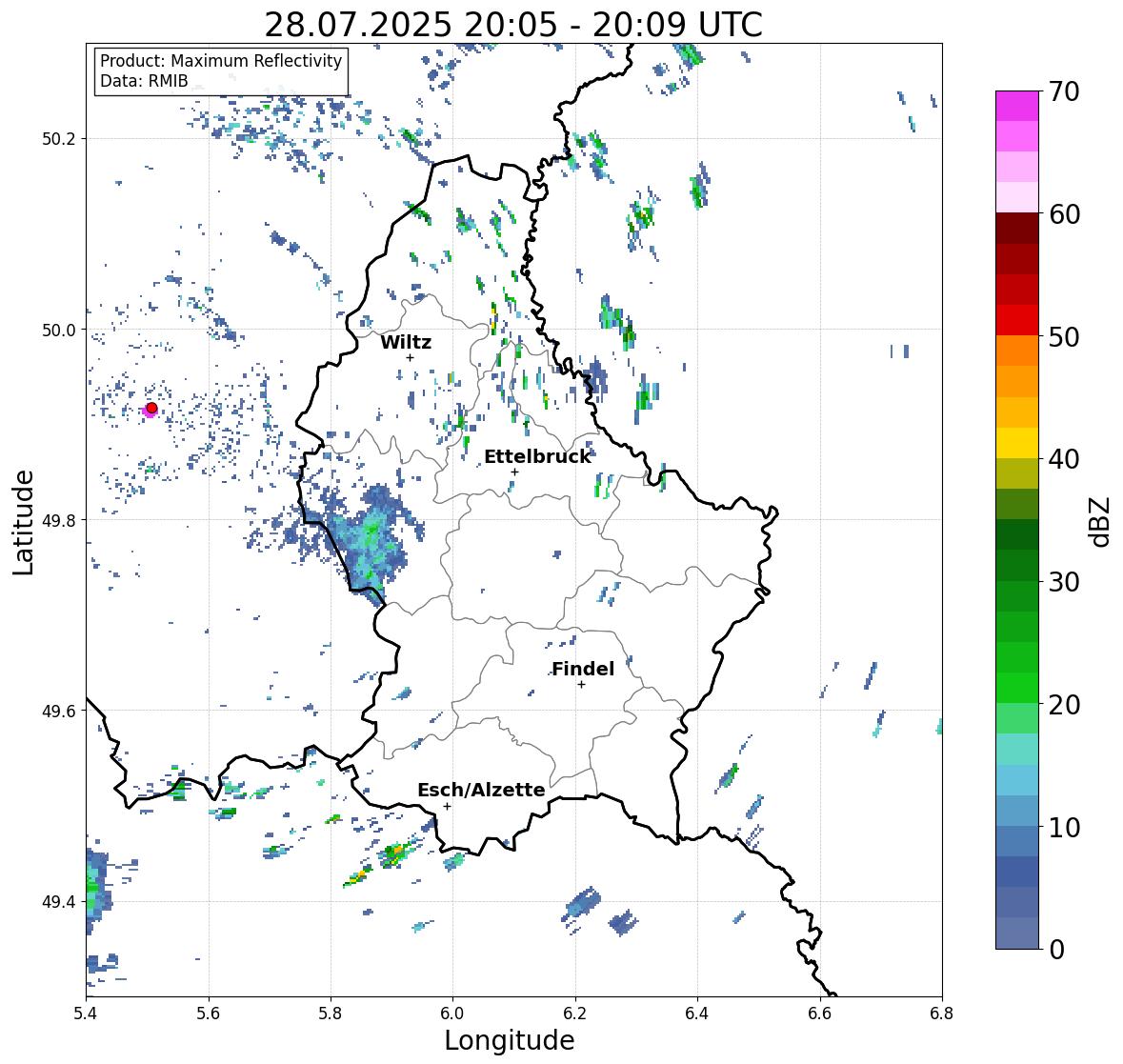
Task: Click the latitude tick label 50.0
Action: (59, 331)
